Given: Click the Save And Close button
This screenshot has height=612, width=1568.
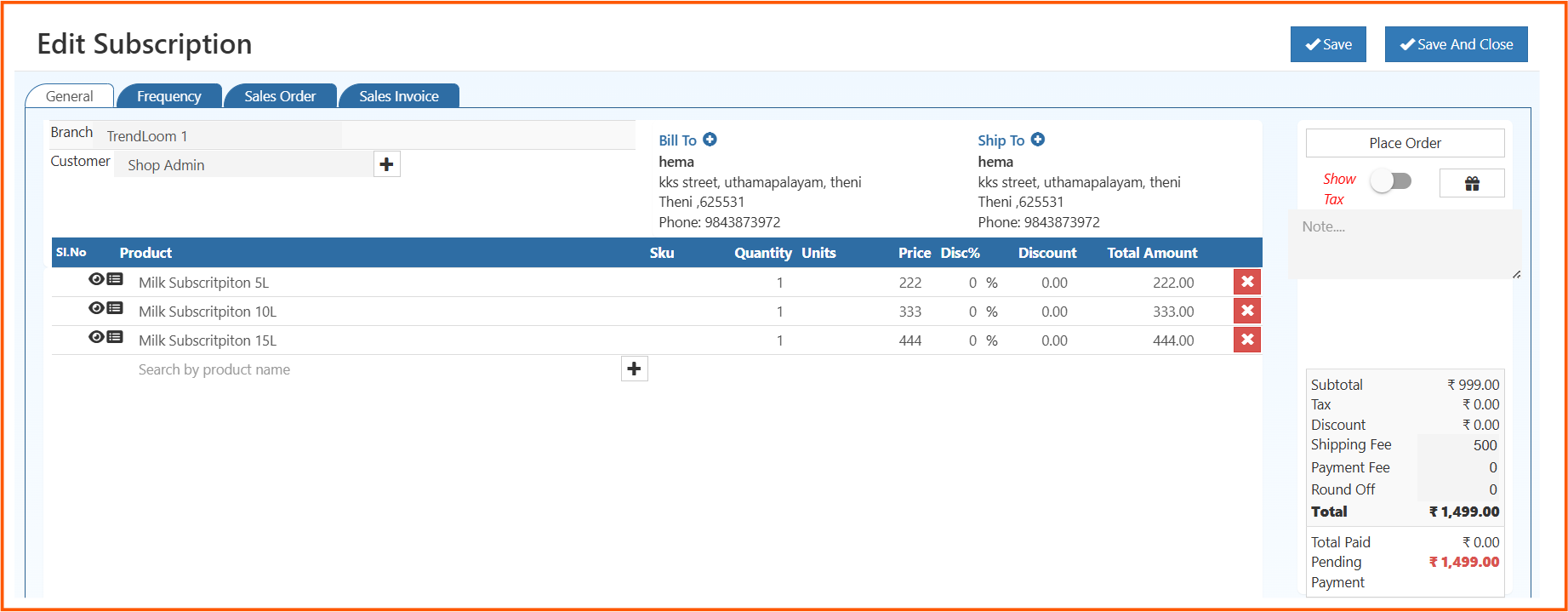Looking at the screenshot, I should [1455, 44].
